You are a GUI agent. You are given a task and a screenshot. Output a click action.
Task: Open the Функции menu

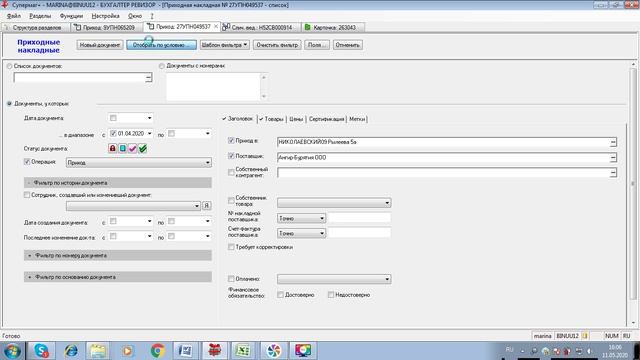click(x=71, y=16)
